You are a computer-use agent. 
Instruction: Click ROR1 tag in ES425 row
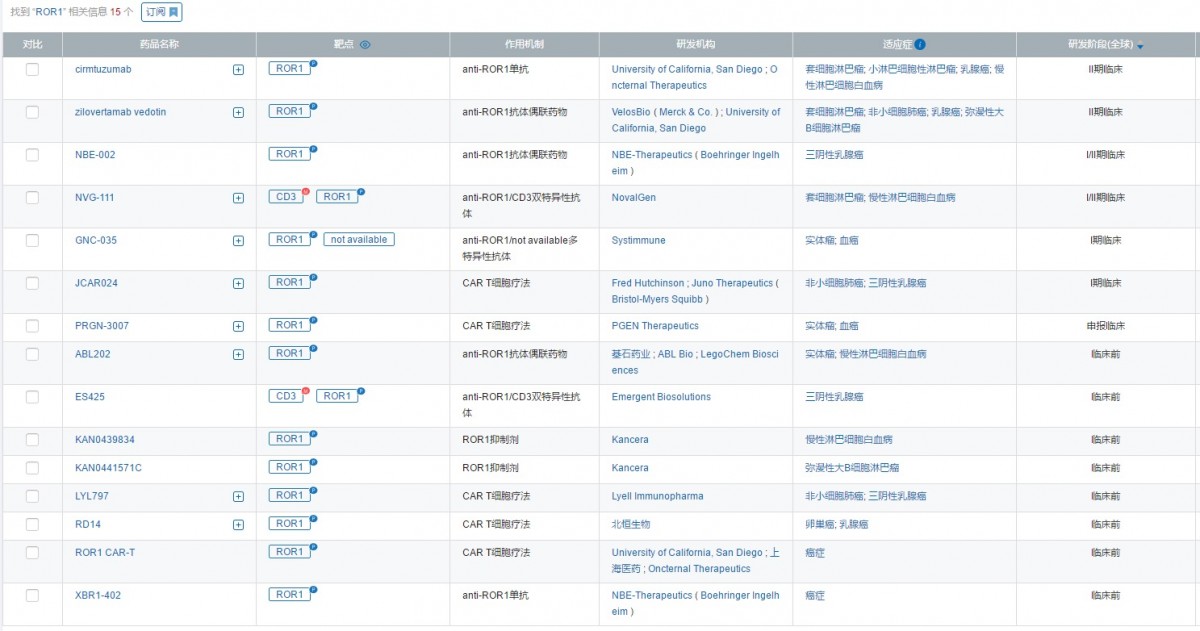pyautogui.click(x=338, y=396)
